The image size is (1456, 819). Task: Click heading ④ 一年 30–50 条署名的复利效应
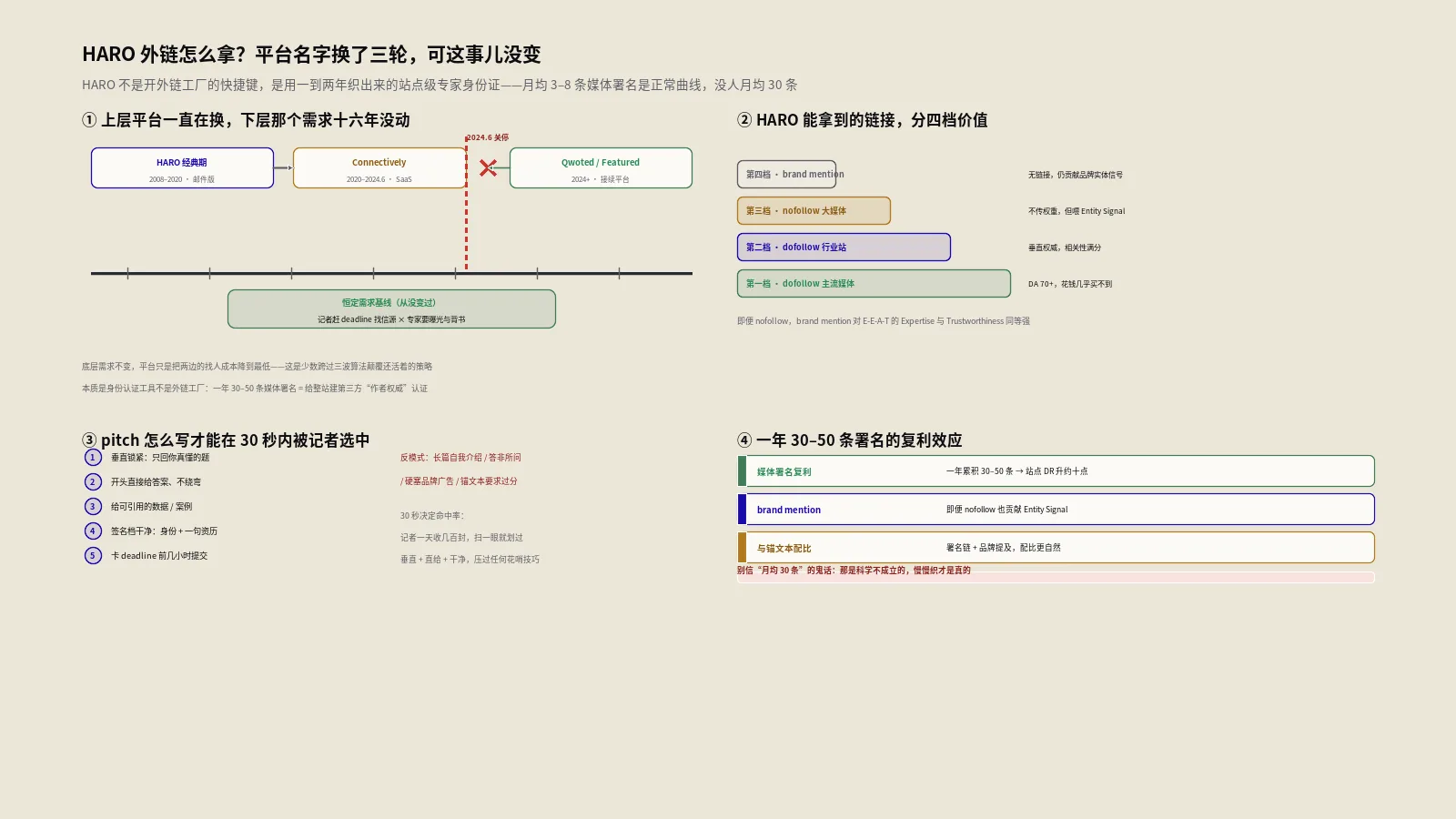tap(850, 440)
